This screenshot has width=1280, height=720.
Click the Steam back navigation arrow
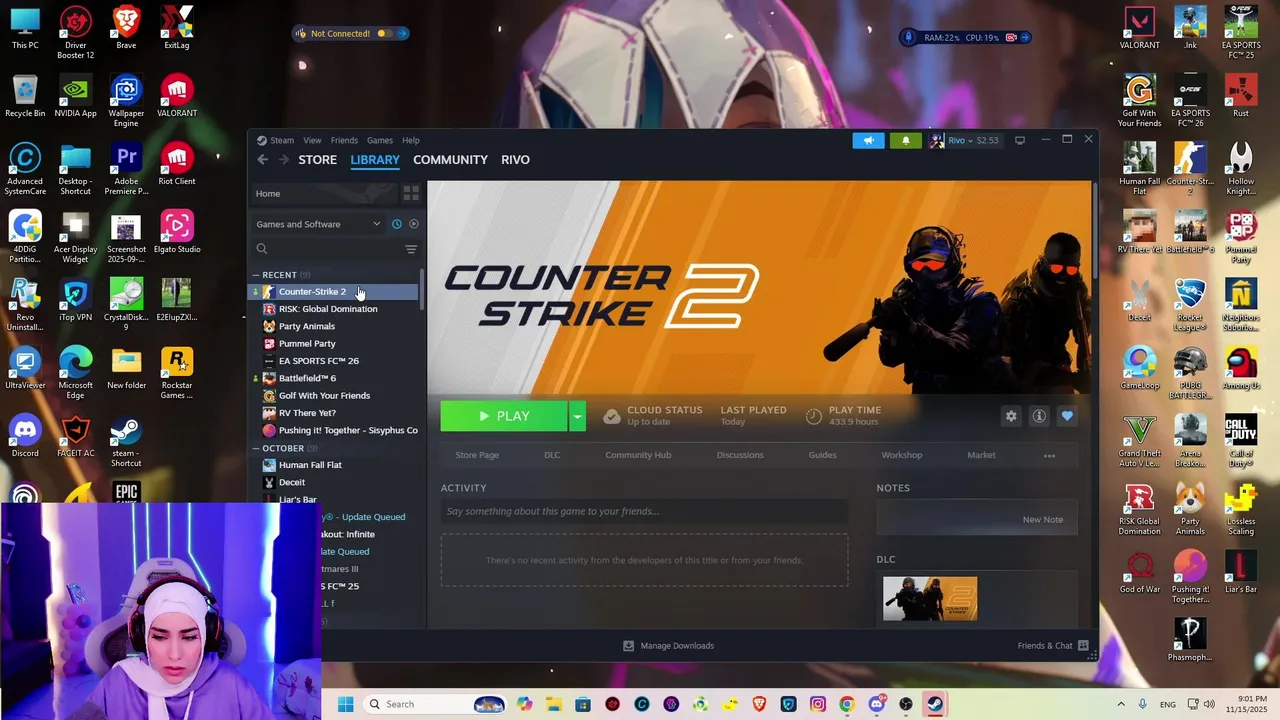[262, 160]
